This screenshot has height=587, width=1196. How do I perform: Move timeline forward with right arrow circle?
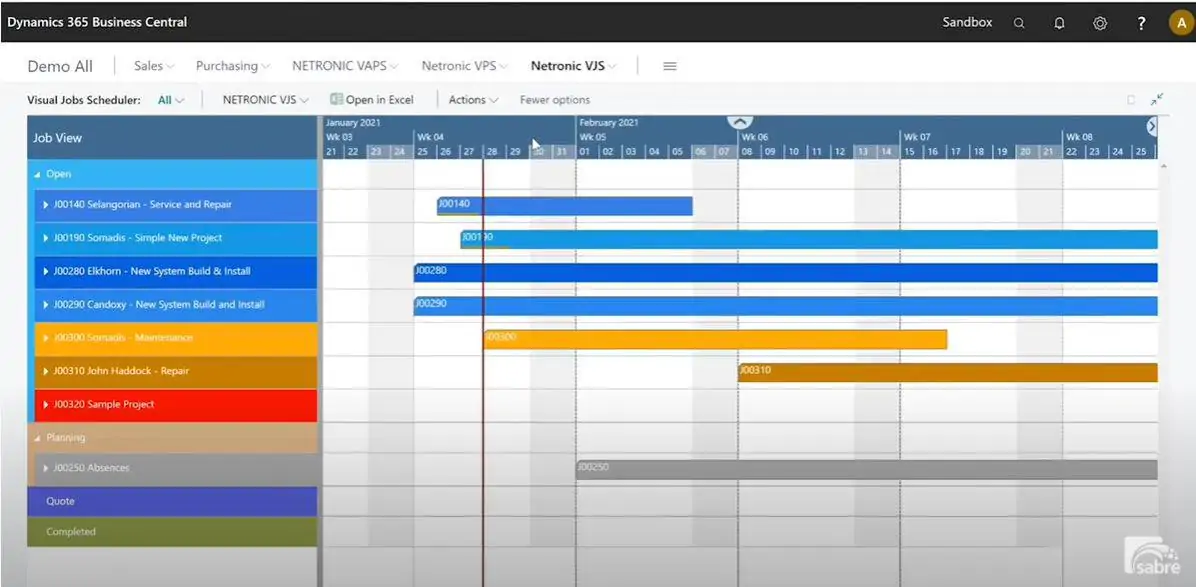tap(1152, 127)
